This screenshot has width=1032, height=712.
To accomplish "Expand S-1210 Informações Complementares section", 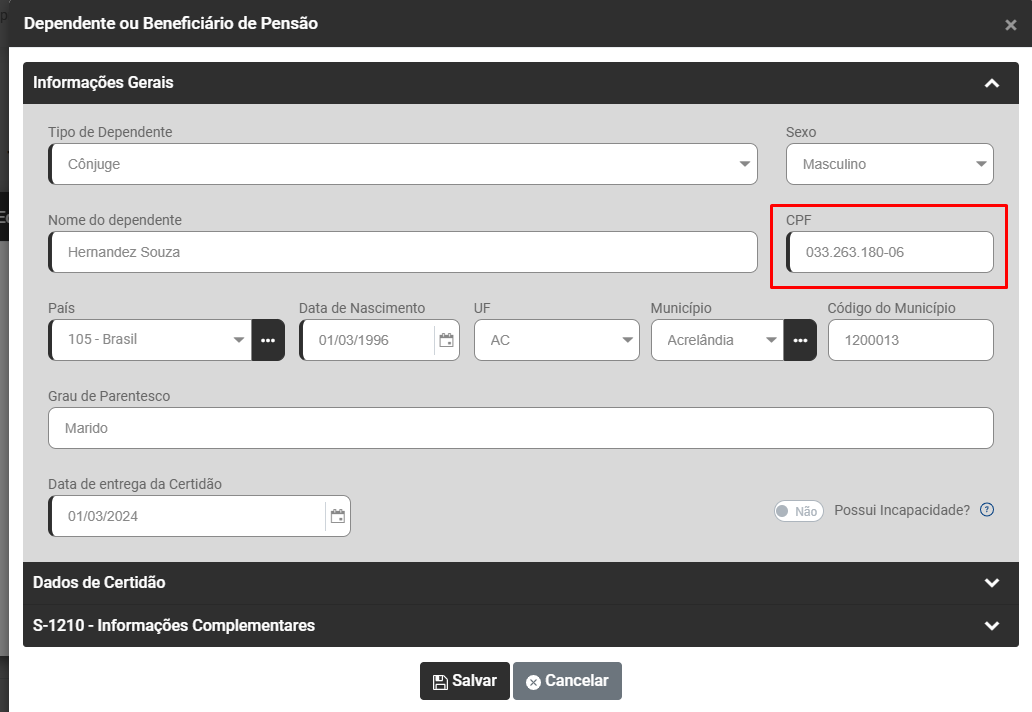I will coord(991,626).
